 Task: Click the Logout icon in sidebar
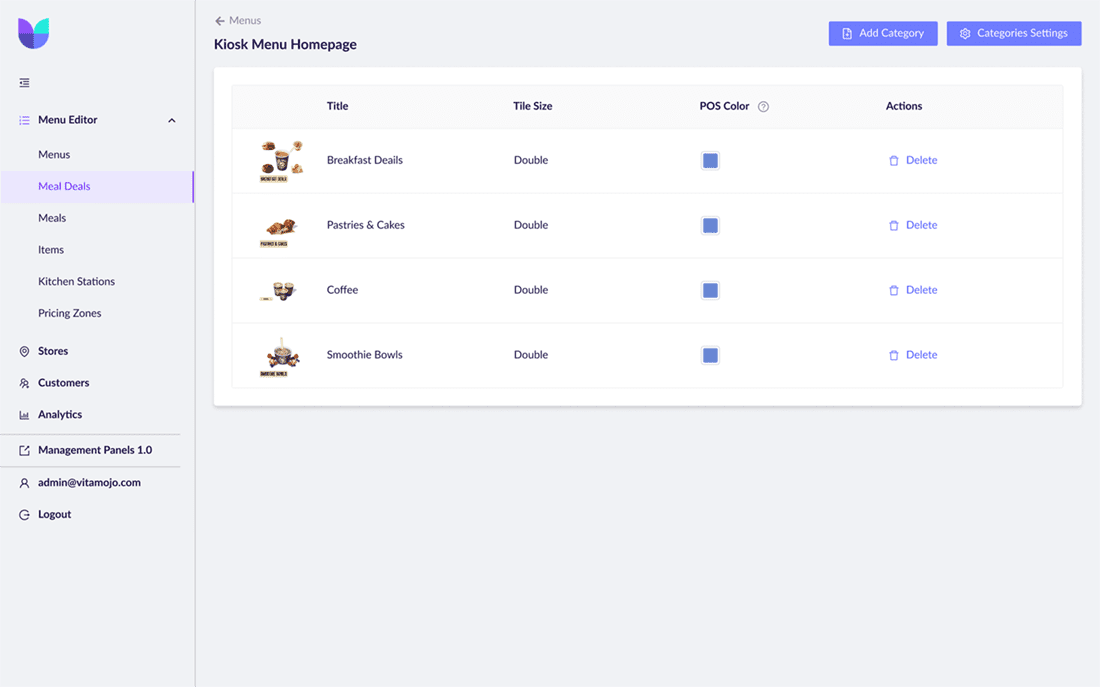coord(24,515)
